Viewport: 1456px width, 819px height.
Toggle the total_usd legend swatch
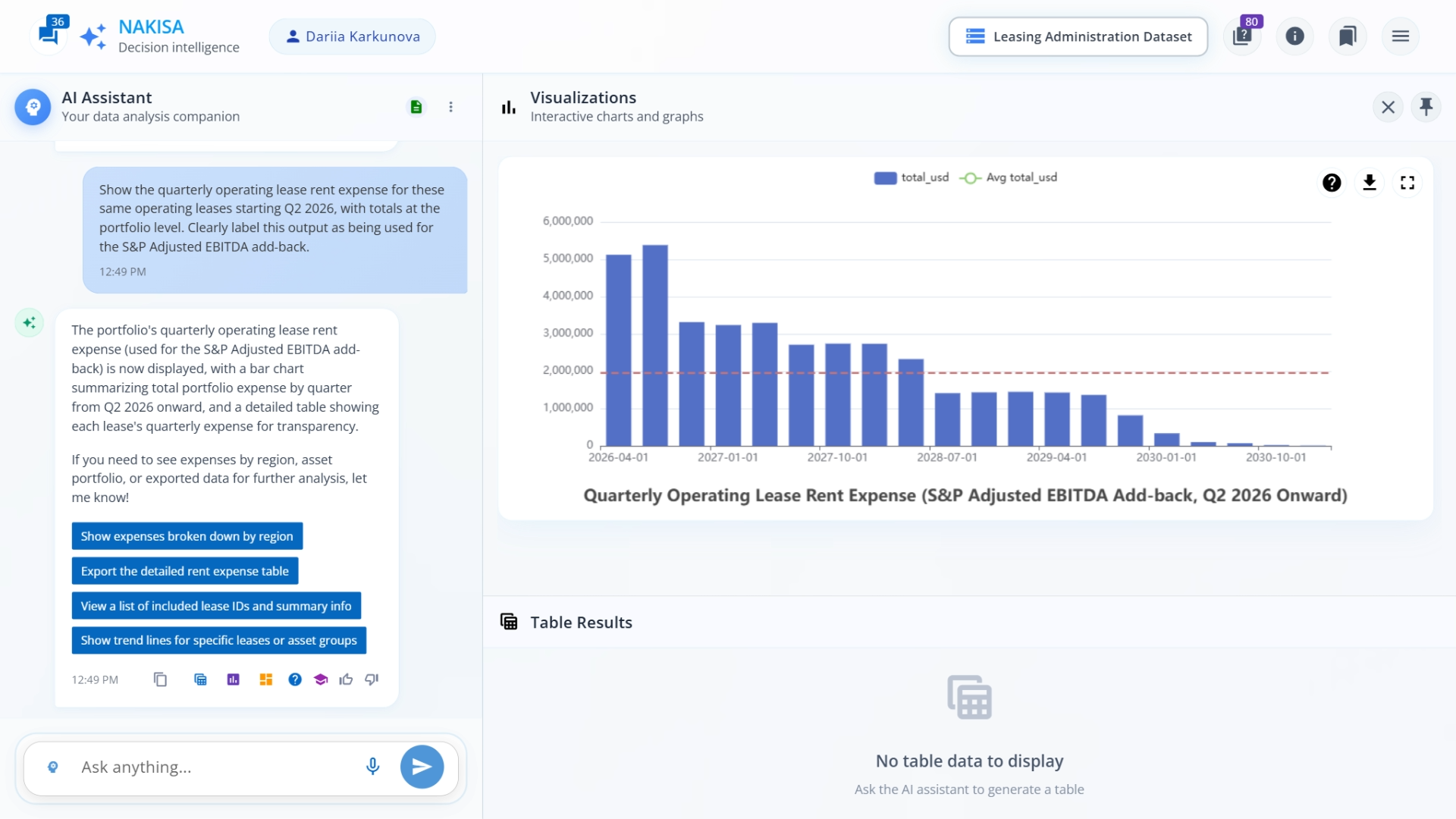885,177
